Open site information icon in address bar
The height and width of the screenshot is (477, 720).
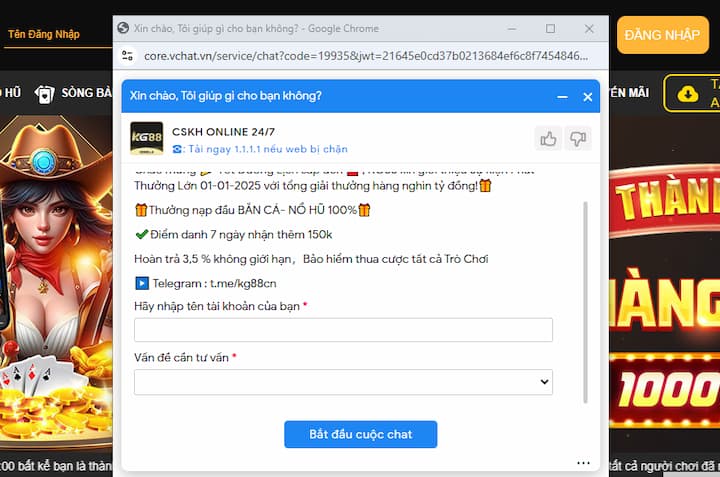[x=127, y=56]
